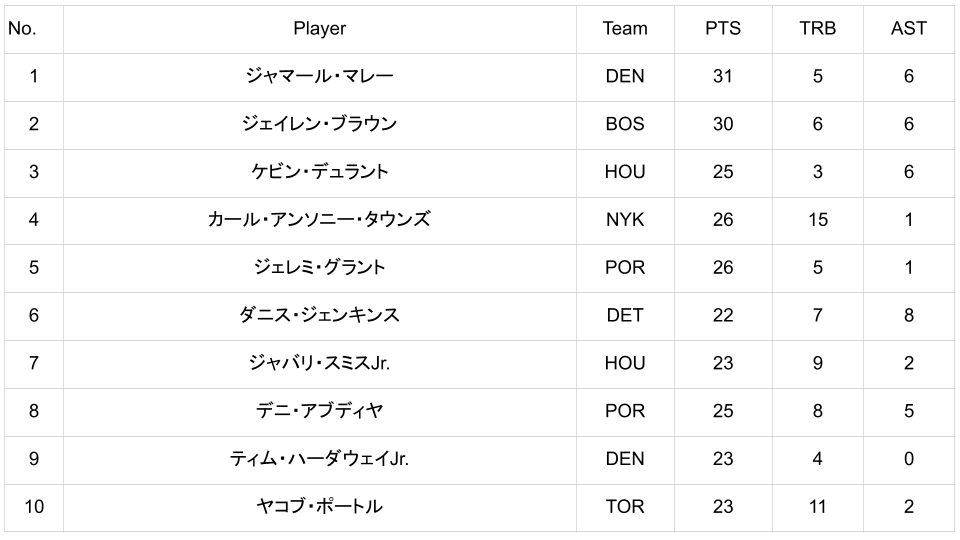This screenshot has height=540, width=960.
Task: Select player name ティム・ハーダウェイJr.
Action: [319, 459]
